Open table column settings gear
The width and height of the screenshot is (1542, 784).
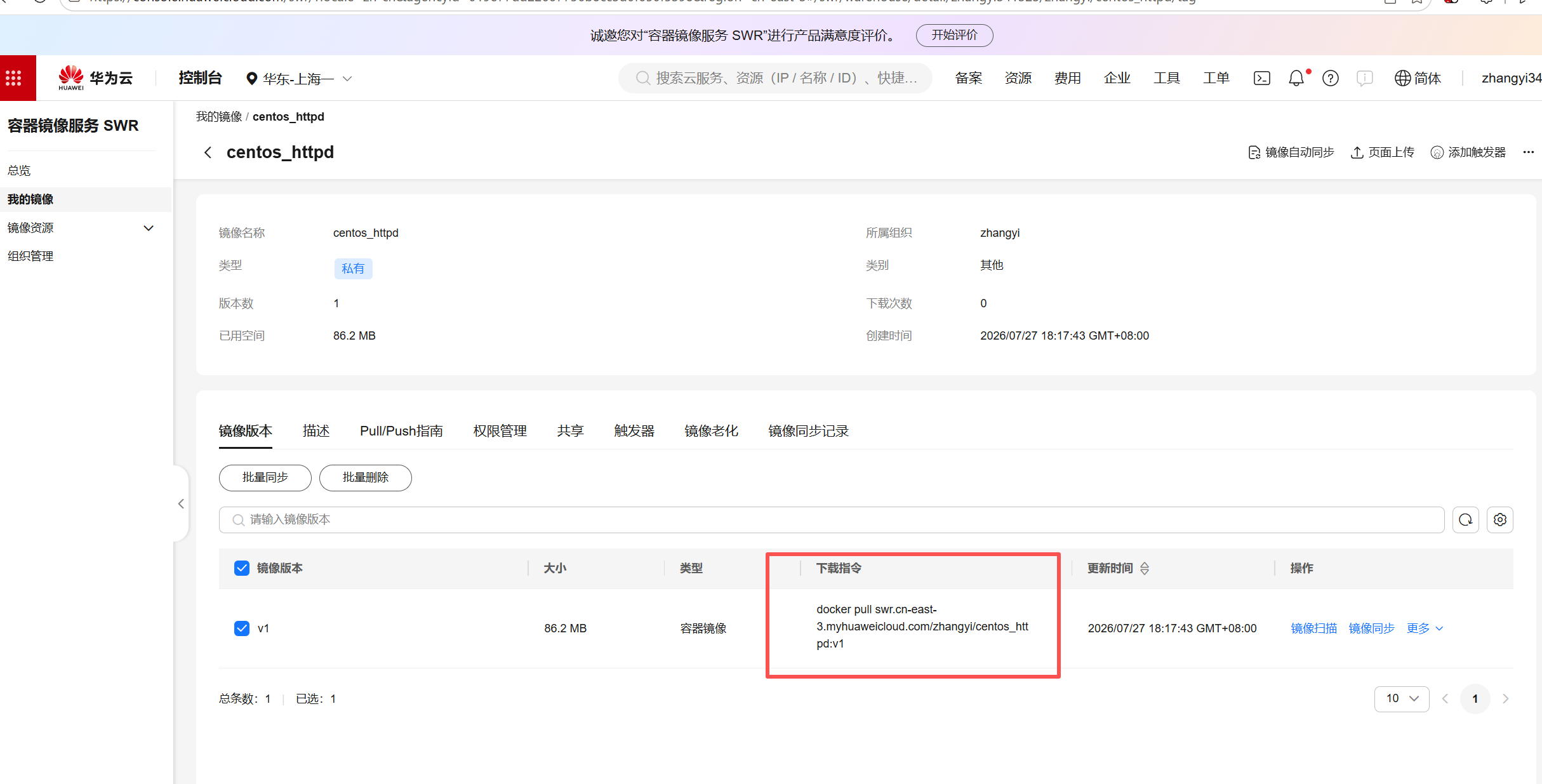click(x=1499, y=520)
